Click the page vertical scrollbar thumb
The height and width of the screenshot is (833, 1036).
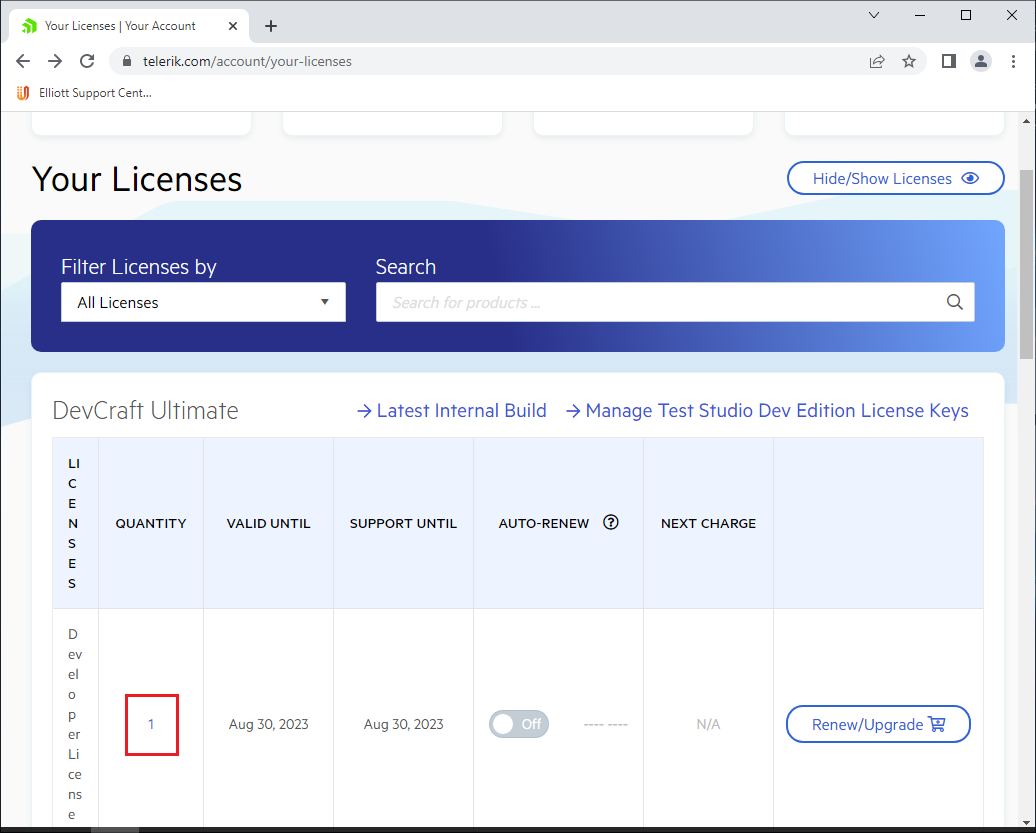[1026, 264]
